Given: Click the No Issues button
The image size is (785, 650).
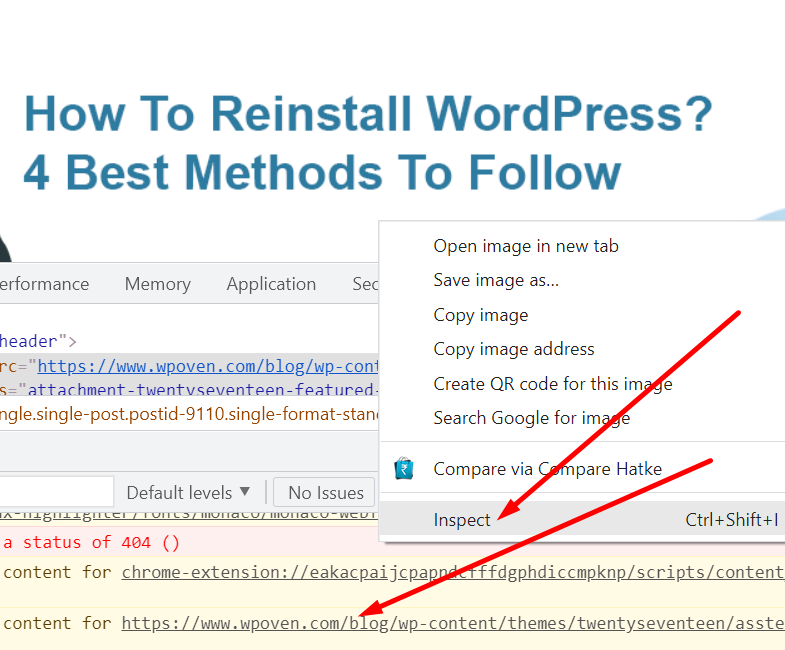Looking at the screenshot, I should (x=325, y=493).
